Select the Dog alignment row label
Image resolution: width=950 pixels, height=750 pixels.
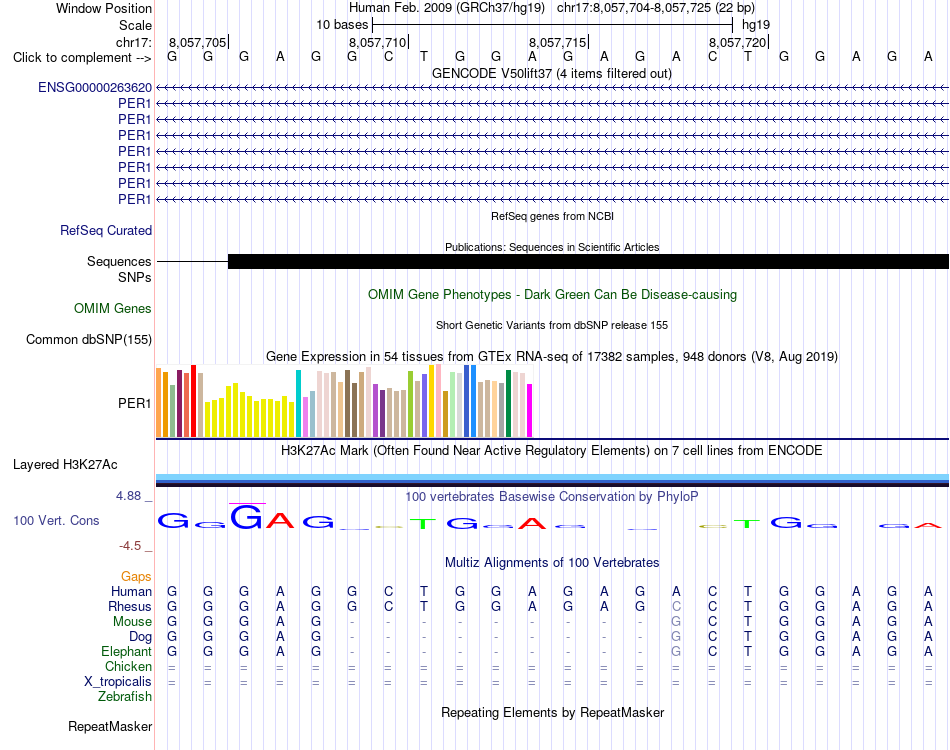point(140,637)
